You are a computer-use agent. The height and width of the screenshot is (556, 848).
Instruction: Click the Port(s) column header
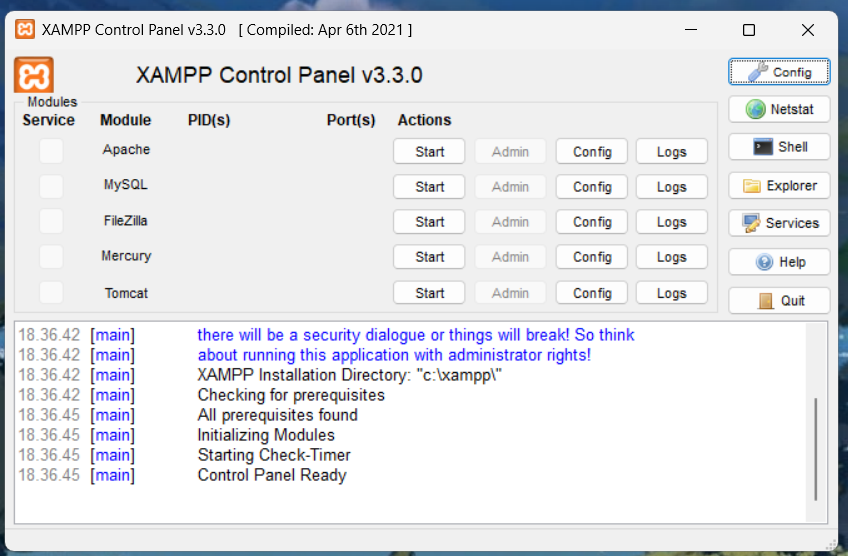tap(350, 120)
